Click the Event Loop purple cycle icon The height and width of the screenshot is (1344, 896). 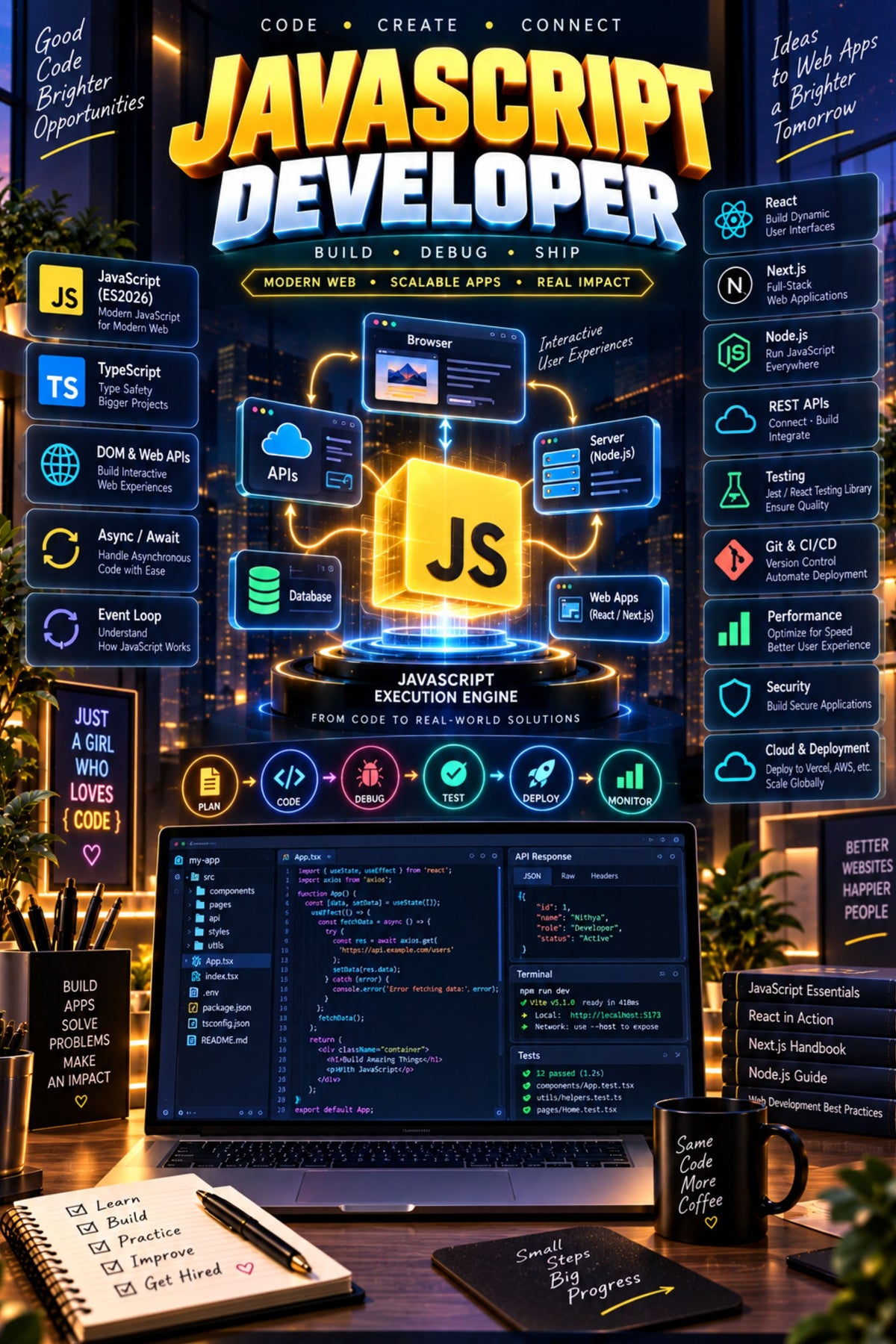click(x=60, y=628)
